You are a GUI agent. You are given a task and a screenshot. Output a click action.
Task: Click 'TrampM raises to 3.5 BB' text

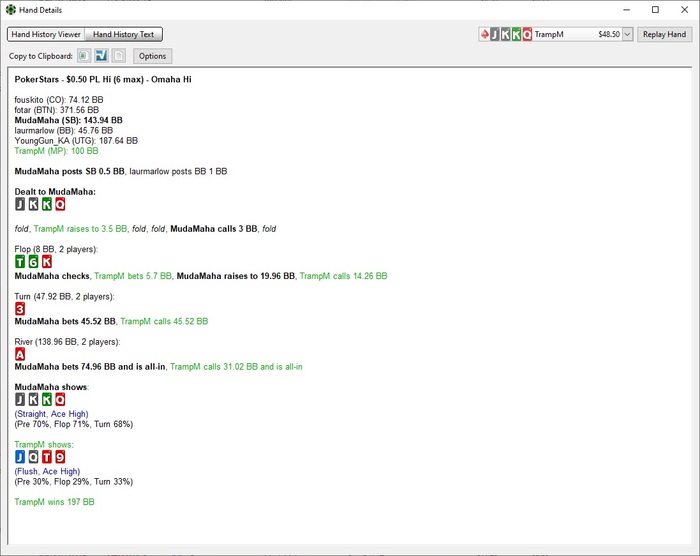pos(80,229)
